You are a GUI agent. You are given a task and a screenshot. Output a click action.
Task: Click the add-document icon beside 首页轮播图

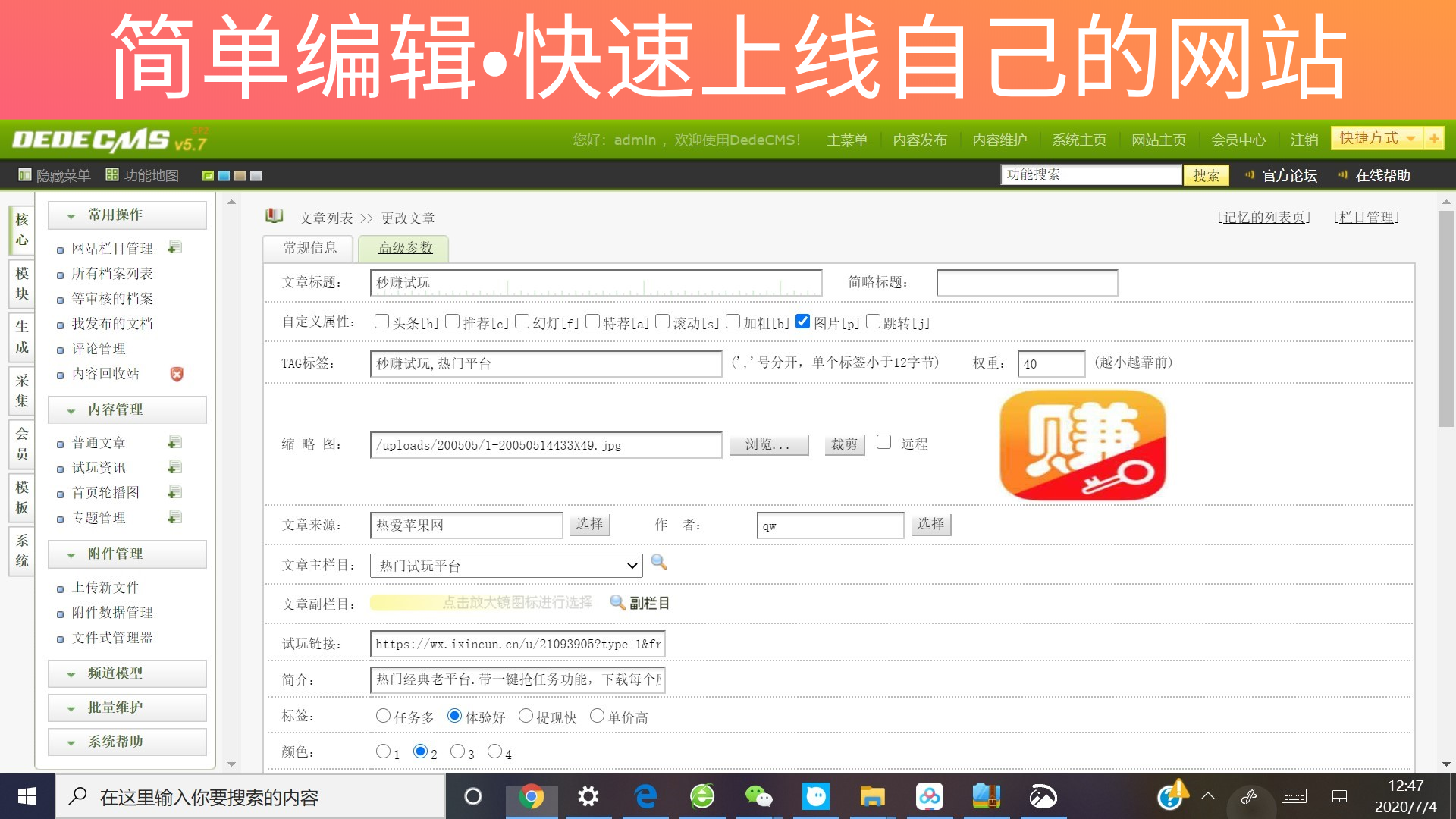pos(175,492)
